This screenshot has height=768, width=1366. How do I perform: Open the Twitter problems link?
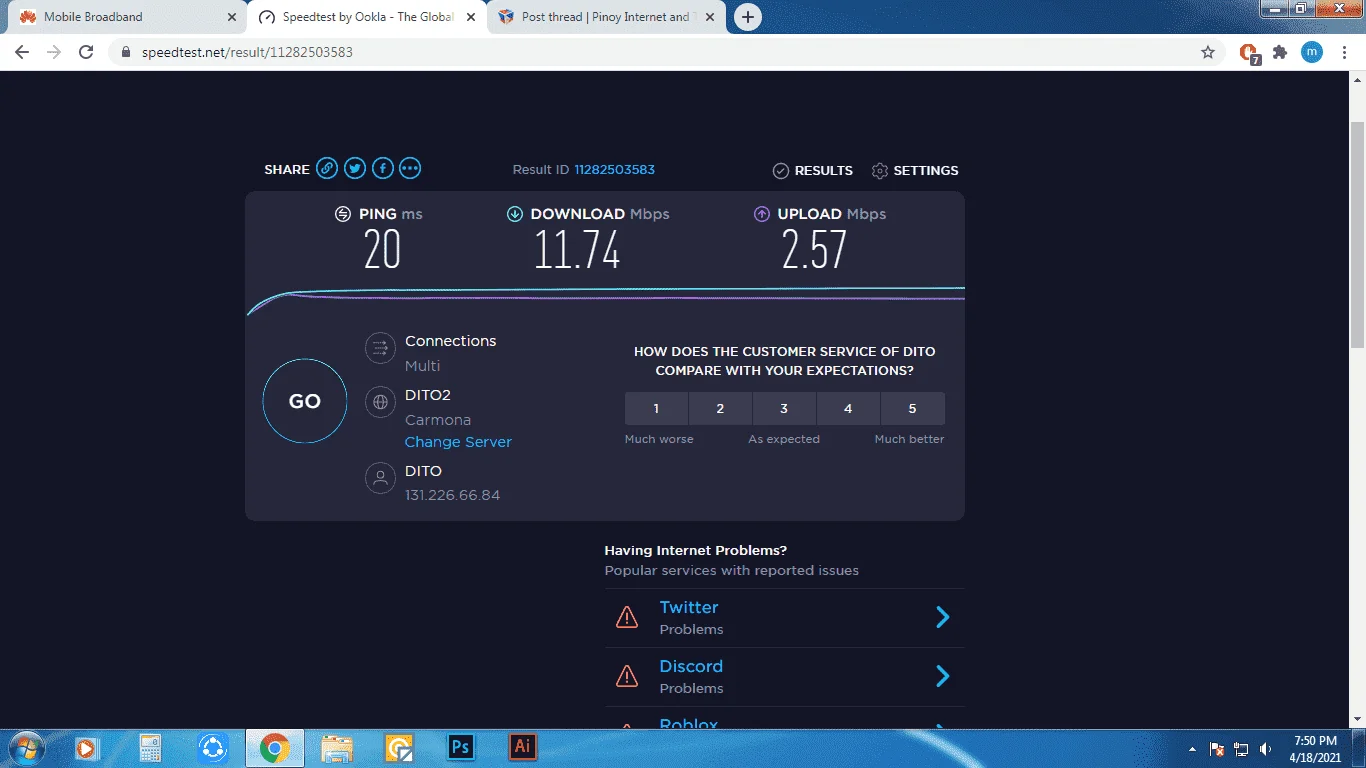click(689, 607)
